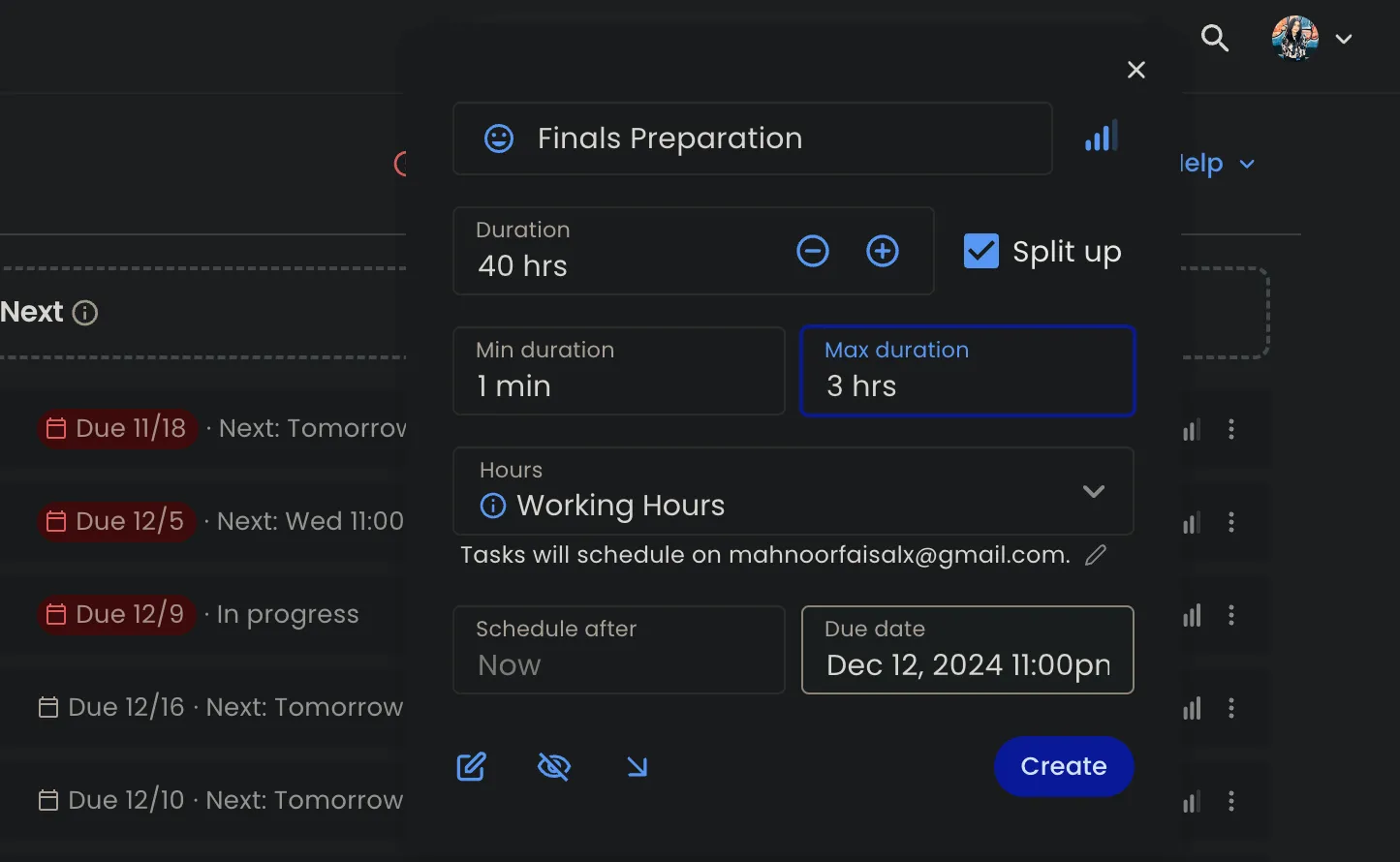This screenshot has height=862, width=1400.
Task: Open the Due 11/18 task badge
Action: click(x=117, y=428)
